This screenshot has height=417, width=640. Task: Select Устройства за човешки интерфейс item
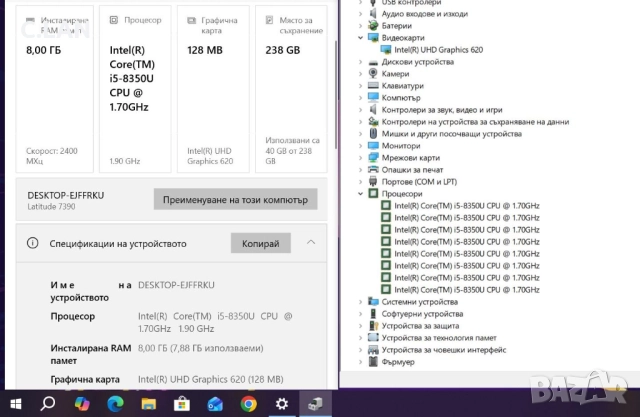click(x=444, y=350)
